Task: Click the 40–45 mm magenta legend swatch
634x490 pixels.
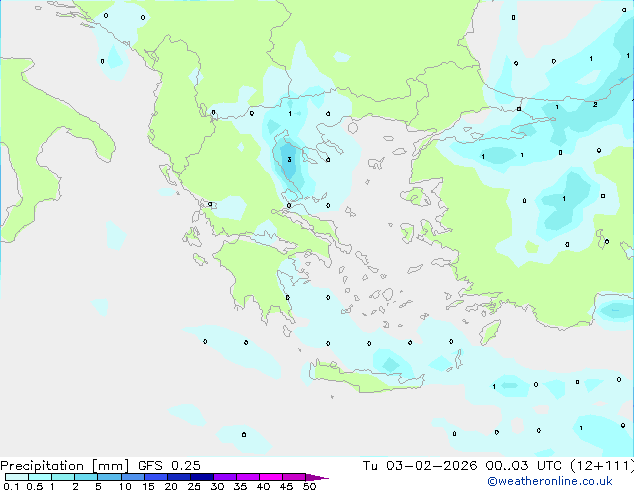Action: coord(271,477)
